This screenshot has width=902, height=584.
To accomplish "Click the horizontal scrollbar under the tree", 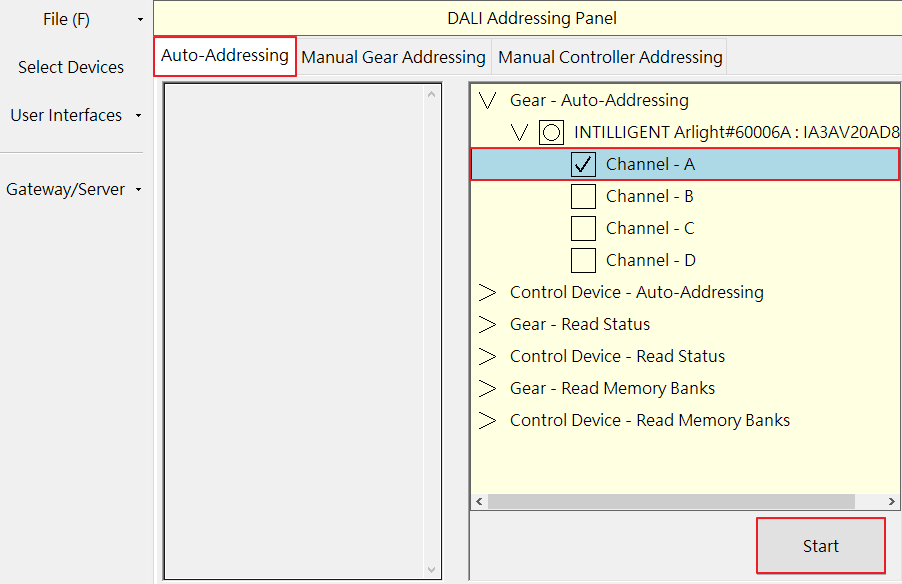I will [670, 501].
